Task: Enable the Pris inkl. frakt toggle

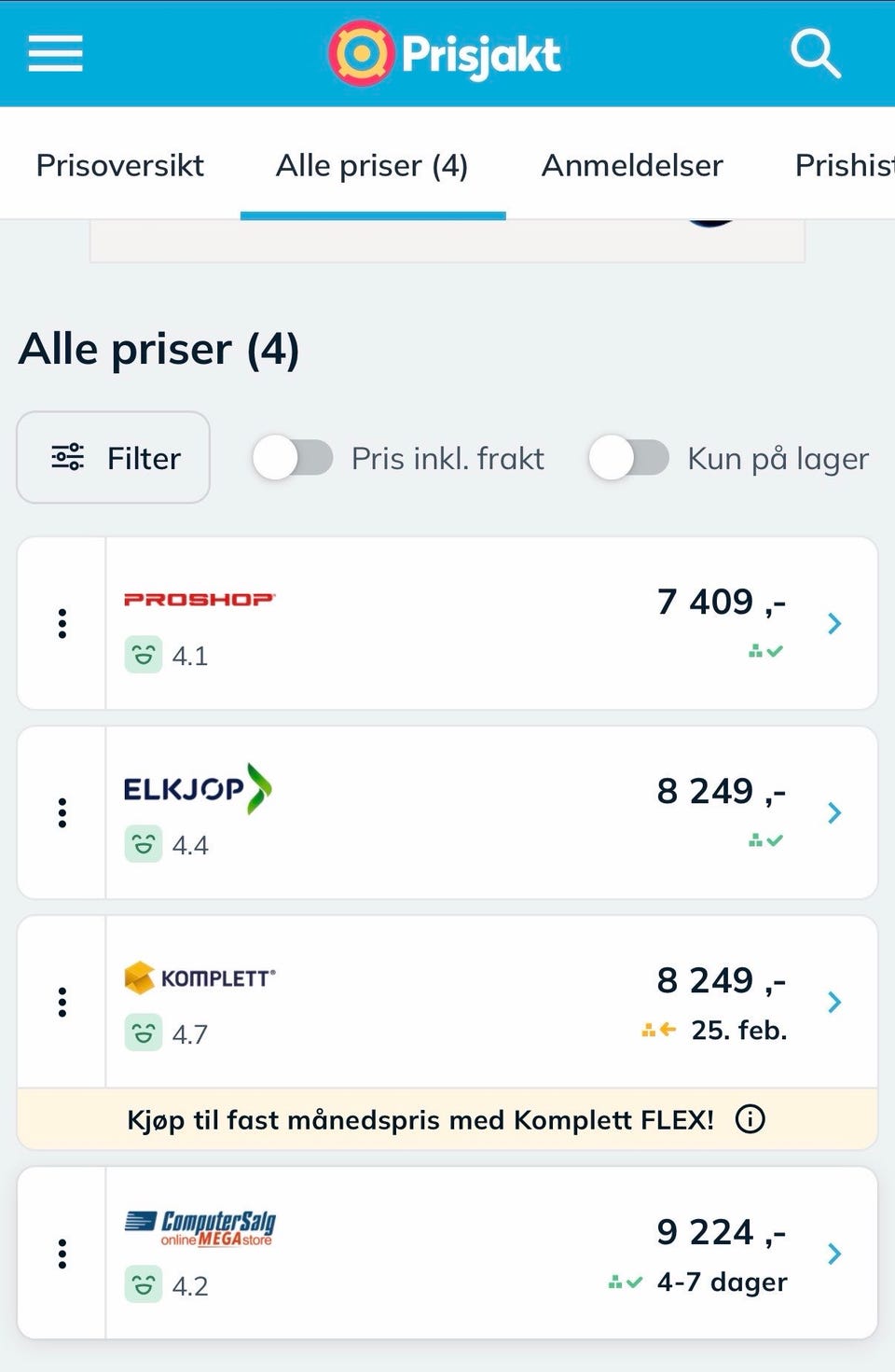Action: tap(293, 458)
